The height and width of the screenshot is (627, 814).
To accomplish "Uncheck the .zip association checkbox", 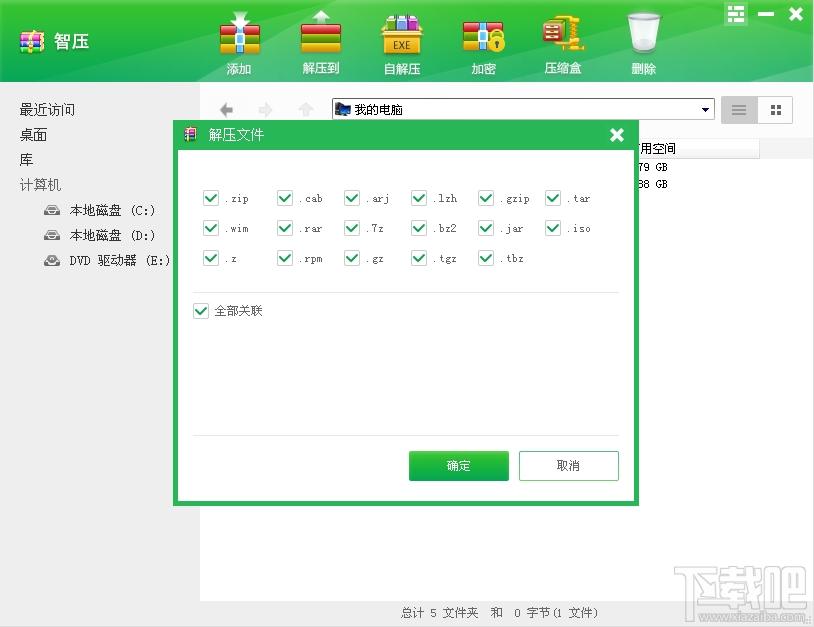I will 211,198.
